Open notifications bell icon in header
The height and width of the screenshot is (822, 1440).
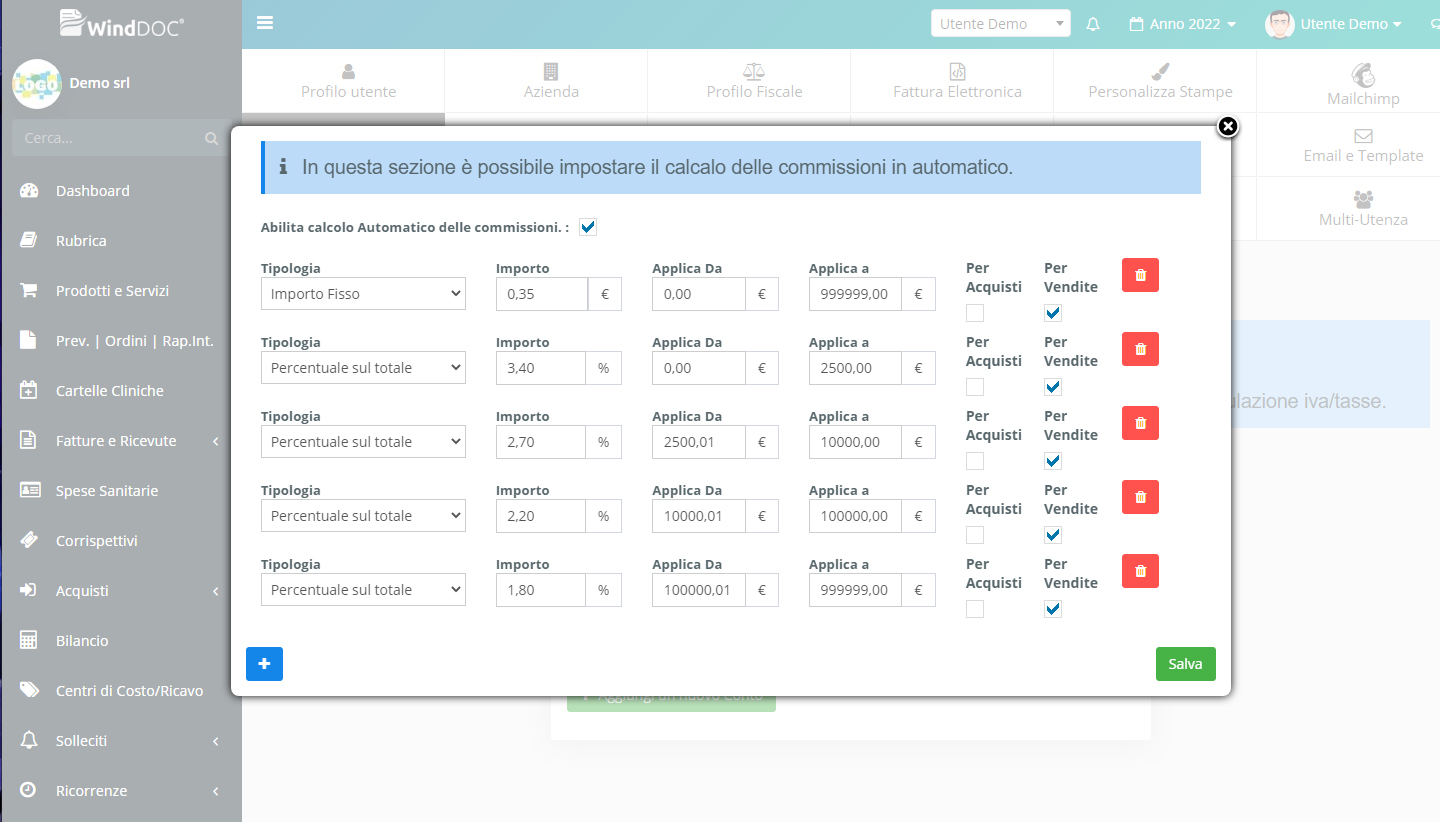(1093, 24)
